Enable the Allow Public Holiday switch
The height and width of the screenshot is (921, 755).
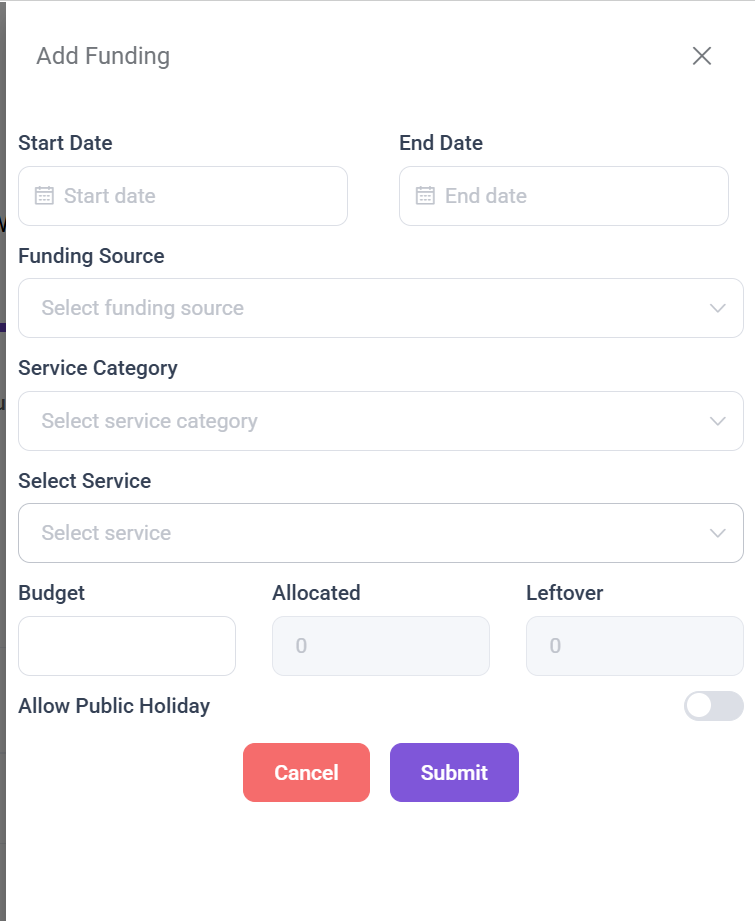[713, 706]
